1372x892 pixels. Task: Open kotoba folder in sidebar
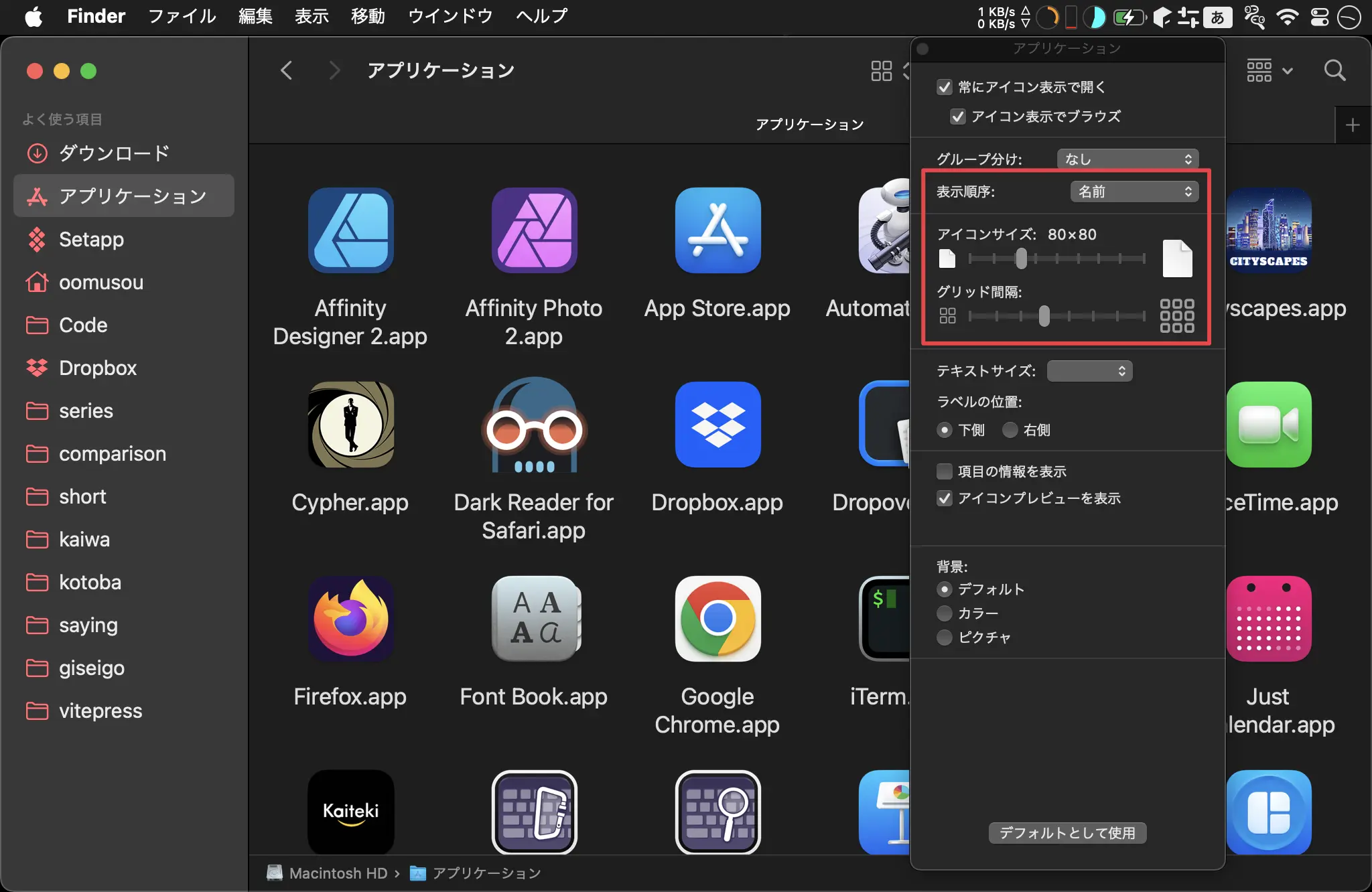124,582
